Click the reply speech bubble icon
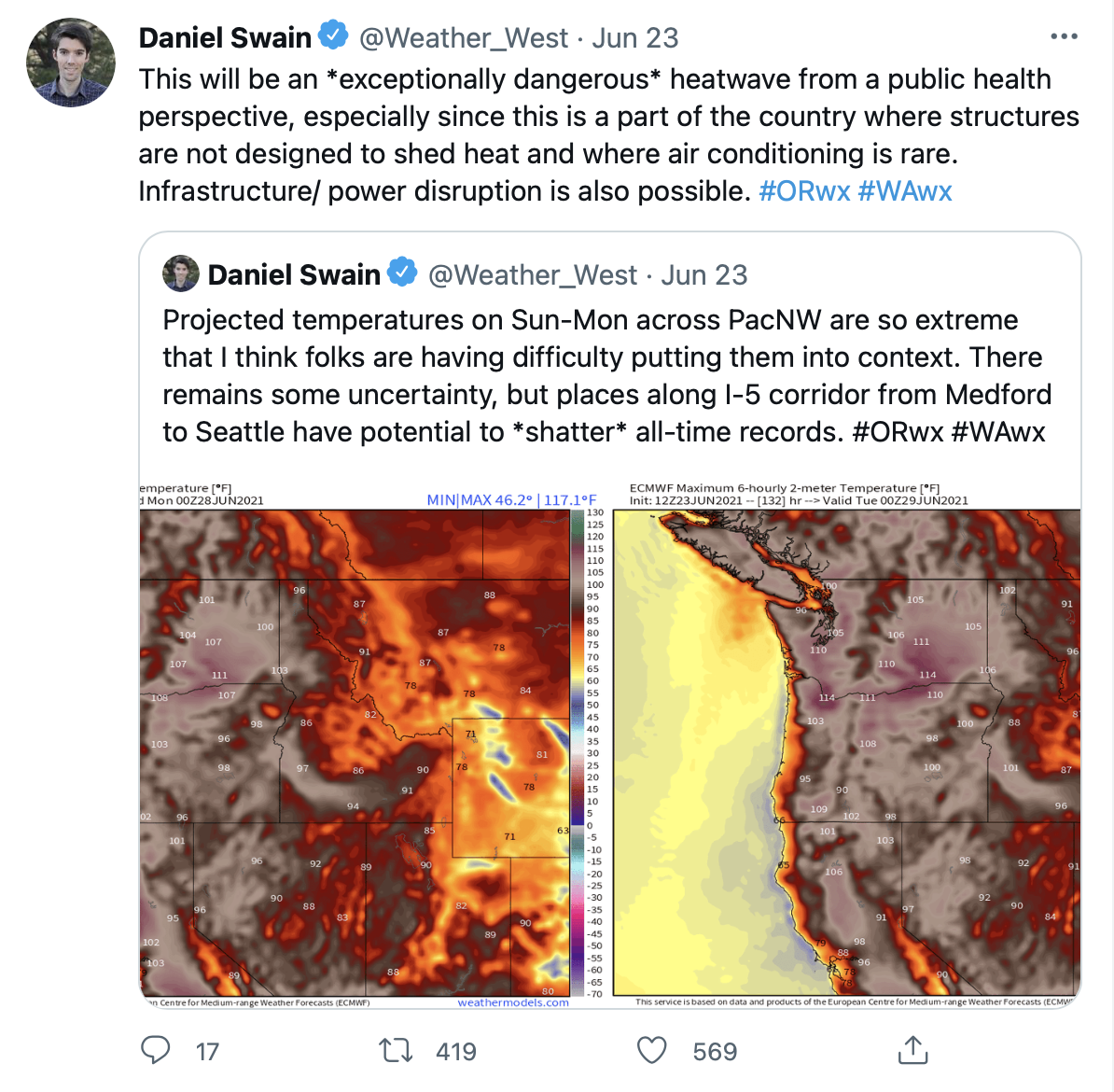Screen dimensions: 1114x1092 click(155, 1050)
